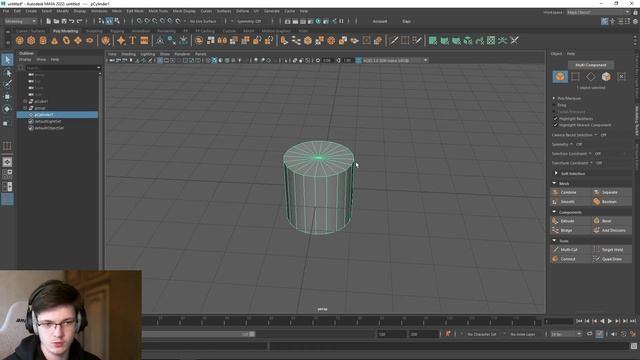
Task: Switch to the Rigging shelf tab
Action: [117, 31]
